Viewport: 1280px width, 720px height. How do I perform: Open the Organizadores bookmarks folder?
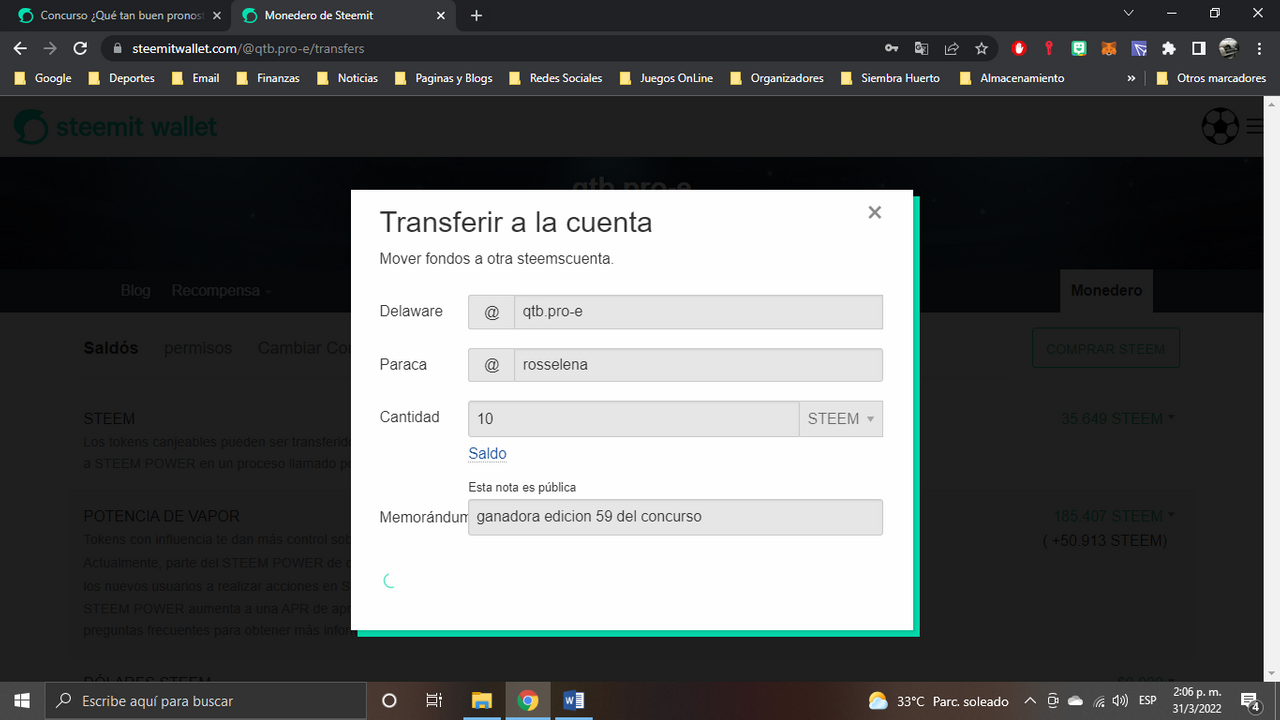point(777,78)
